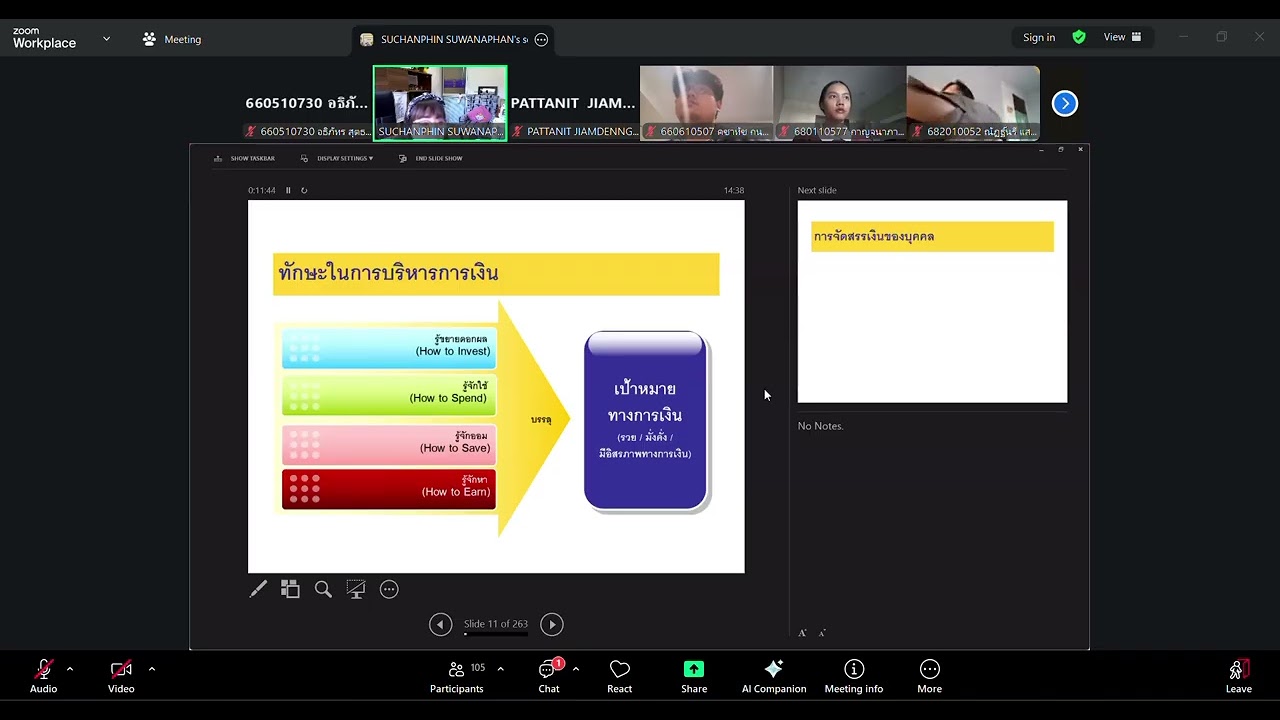
Task: Open Display Settings dropdown in presenter view
Action: [x=337, y=158]
